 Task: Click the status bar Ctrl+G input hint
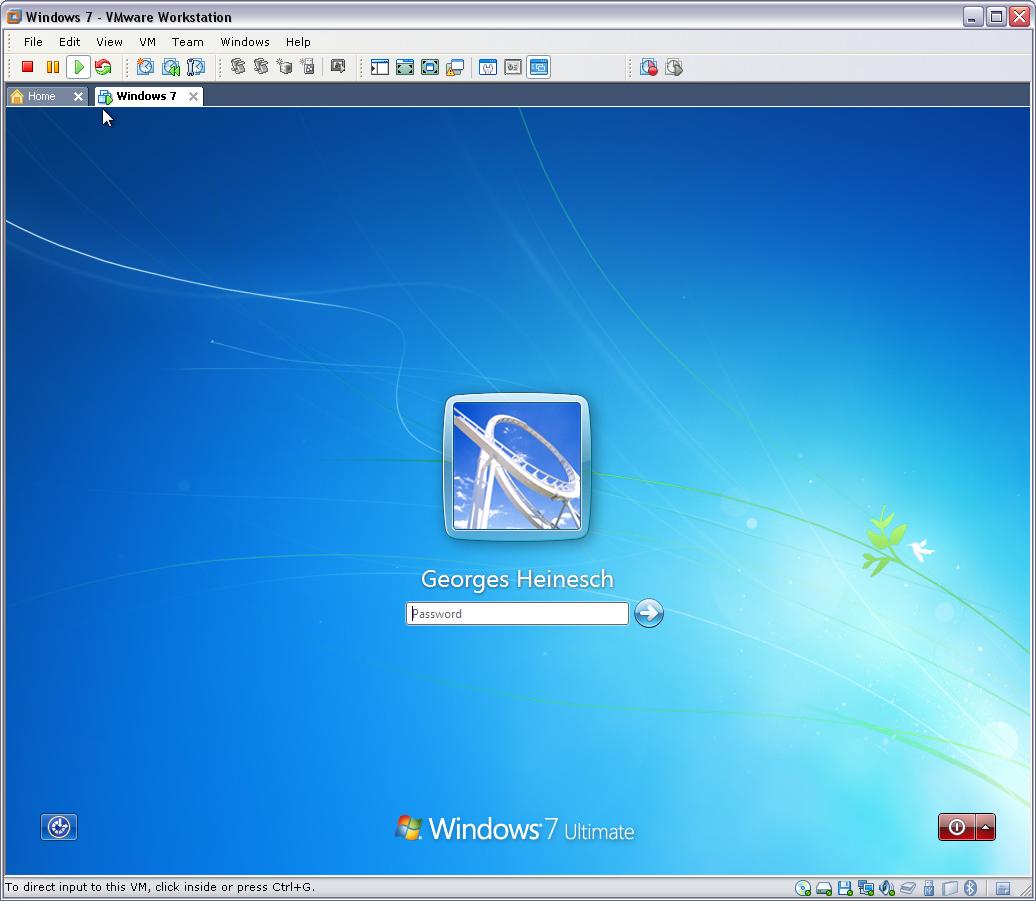point(160,887)
